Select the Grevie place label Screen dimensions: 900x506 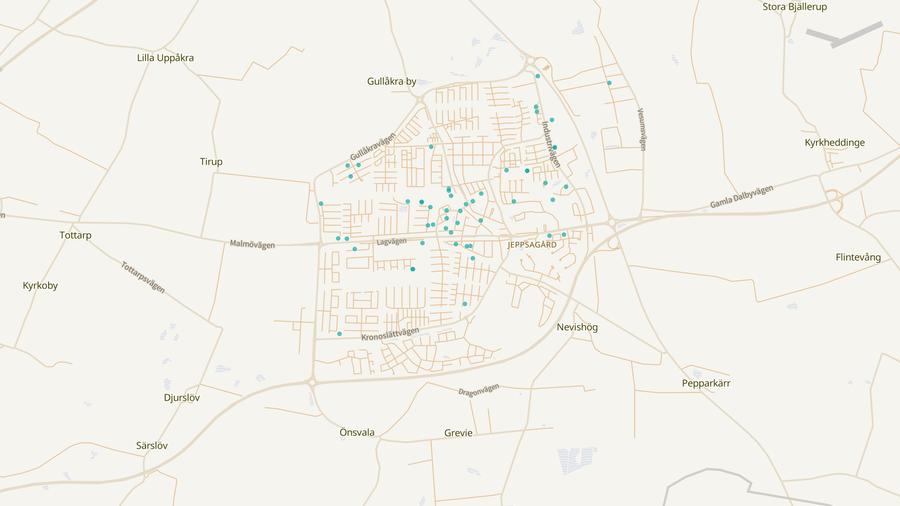[x=458, y=434]
